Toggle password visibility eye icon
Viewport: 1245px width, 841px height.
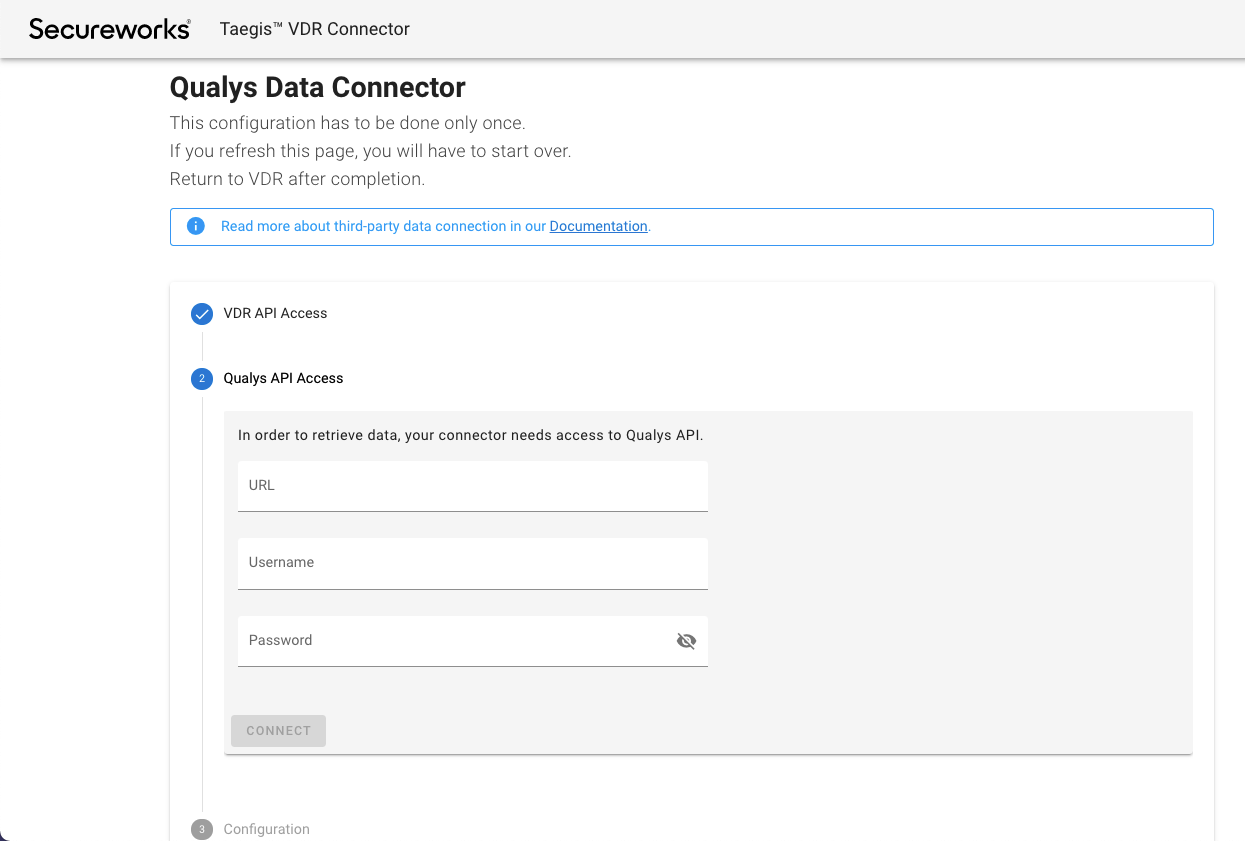(x=686, y=641)
